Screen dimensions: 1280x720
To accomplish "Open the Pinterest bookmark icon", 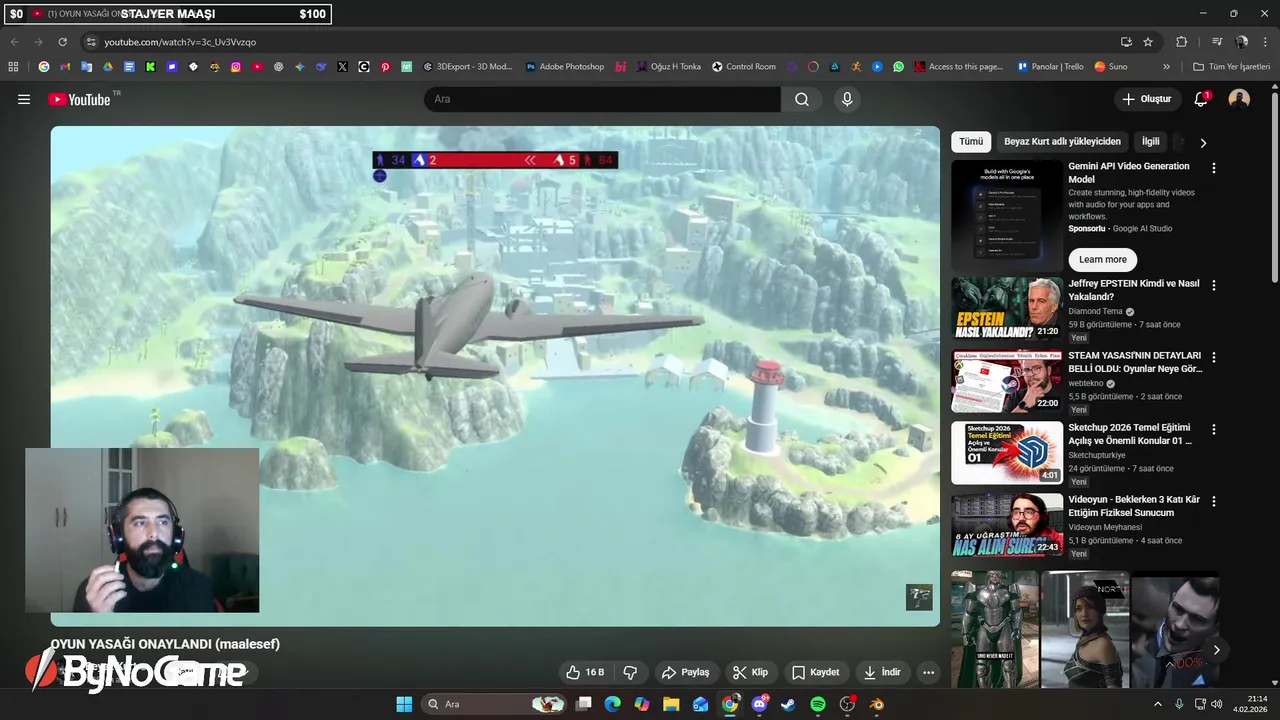I will [x=385, y=67].
